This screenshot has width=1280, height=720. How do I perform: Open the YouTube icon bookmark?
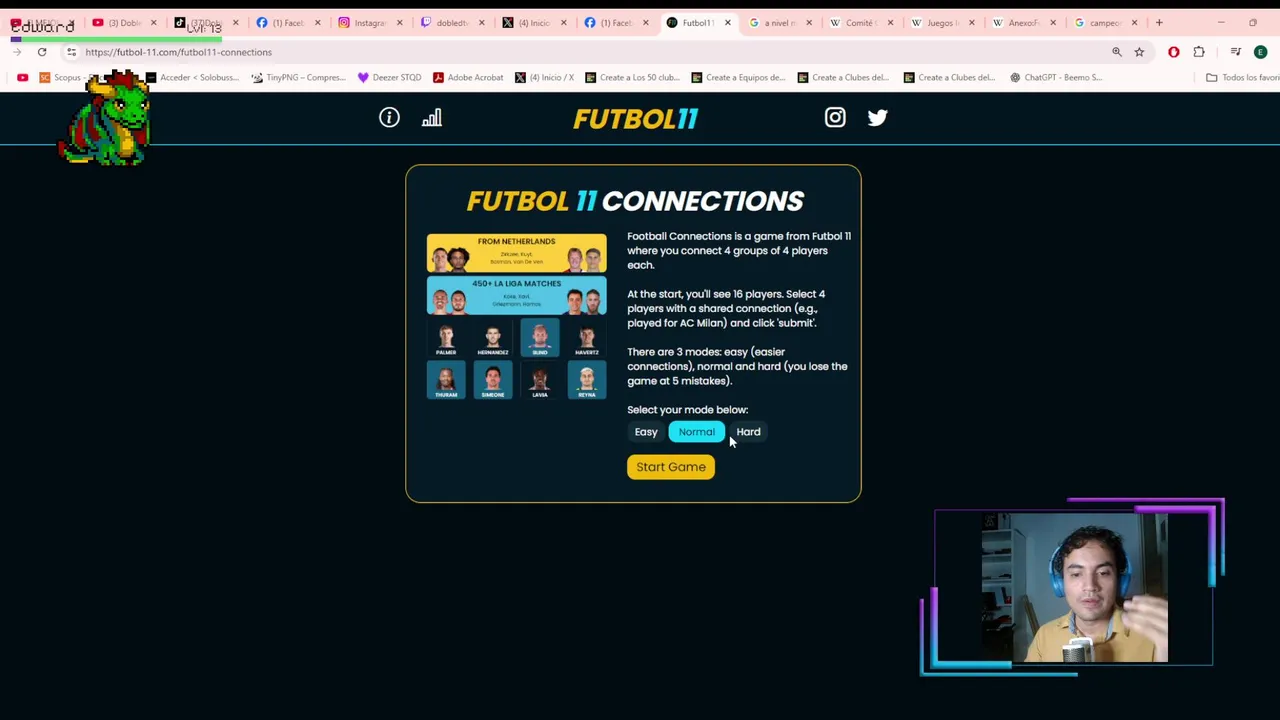point(22,77)
